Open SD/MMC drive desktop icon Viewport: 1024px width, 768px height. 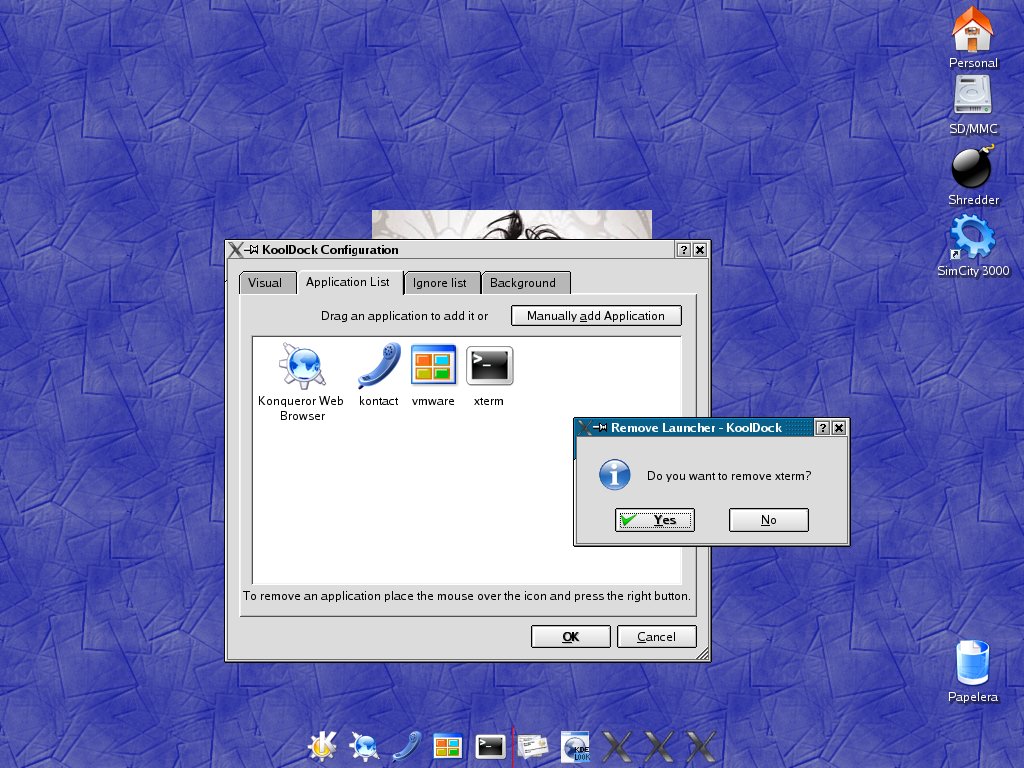(x=972, y=104)
